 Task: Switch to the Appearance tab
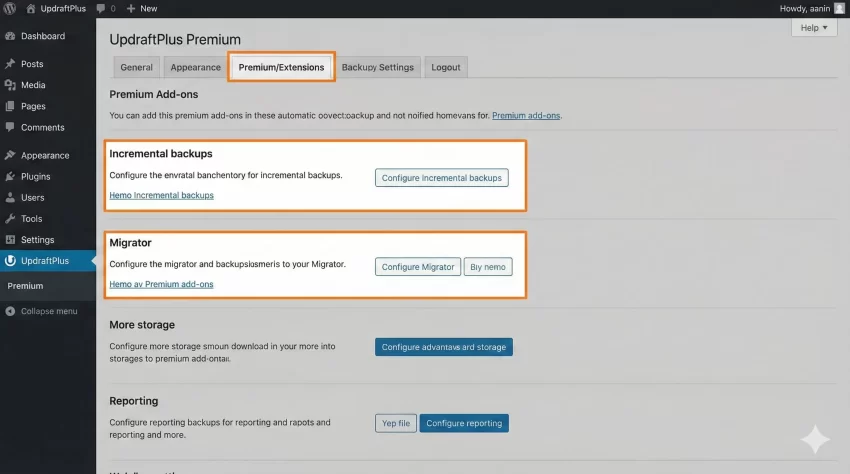click(x=195, y=67)
